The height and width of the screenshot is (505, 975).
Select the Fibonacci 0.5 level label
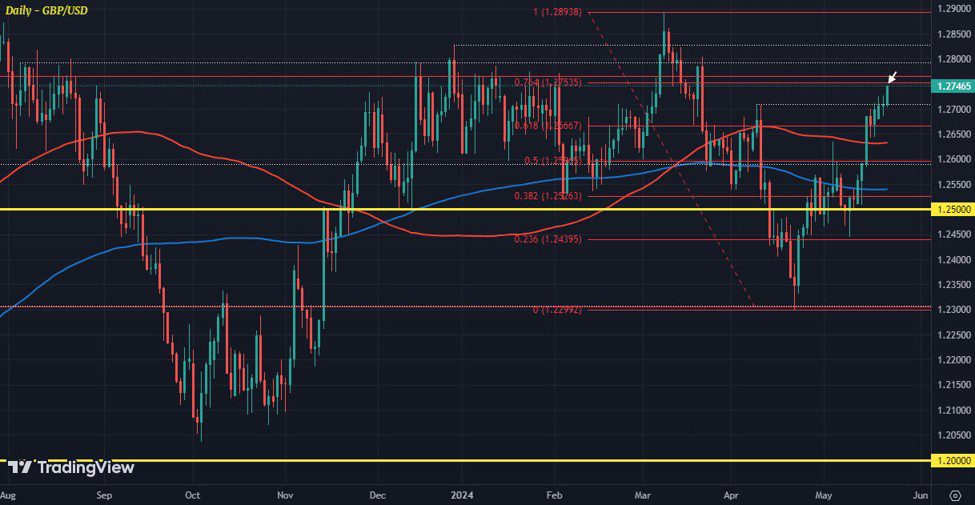point(548,160)
